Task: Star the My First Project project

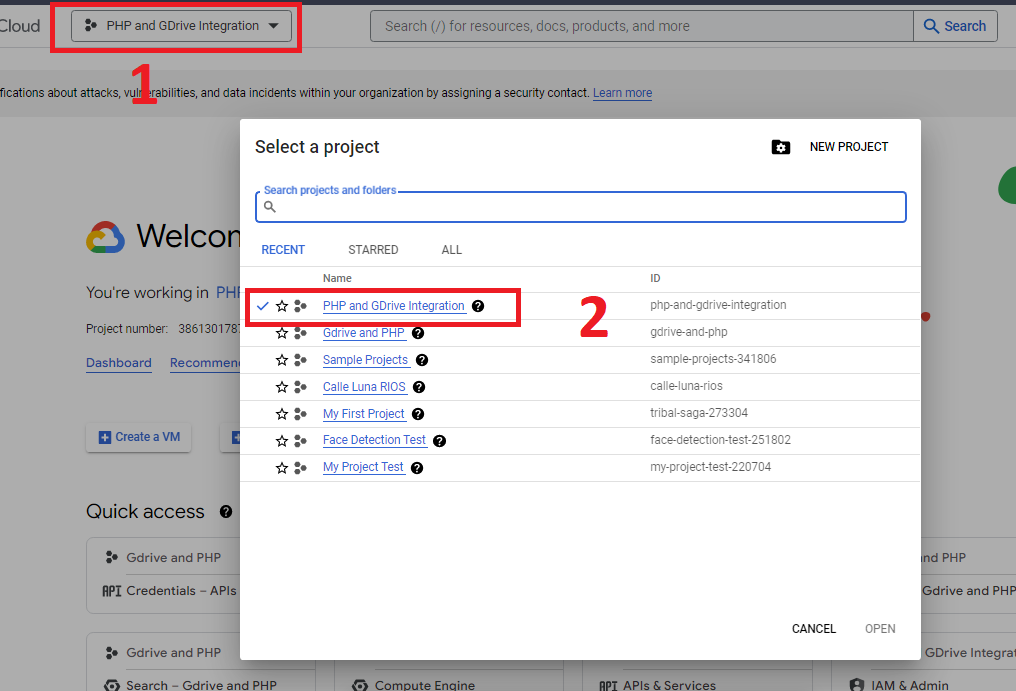Action: point(282,414)
